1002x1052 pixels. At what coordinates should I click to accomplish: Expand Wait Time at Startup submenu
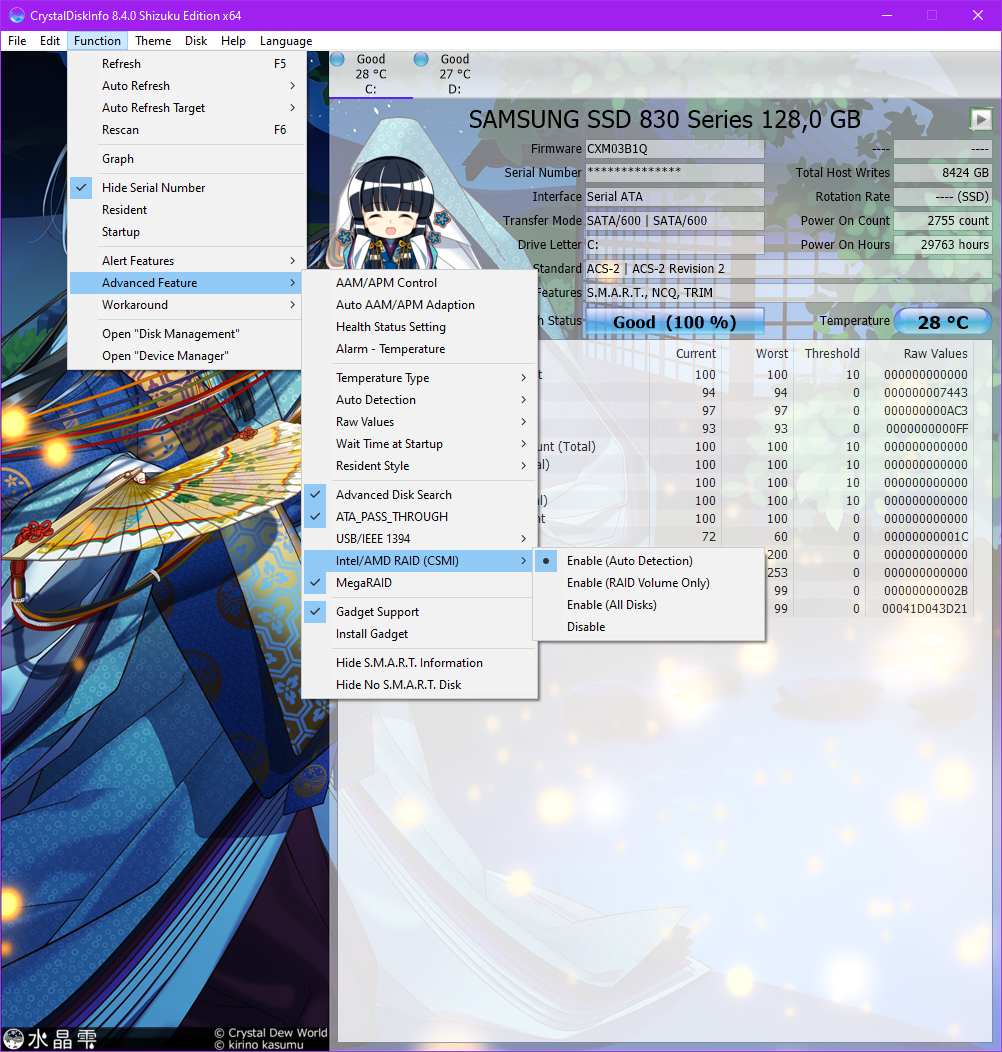pos(420,443)
